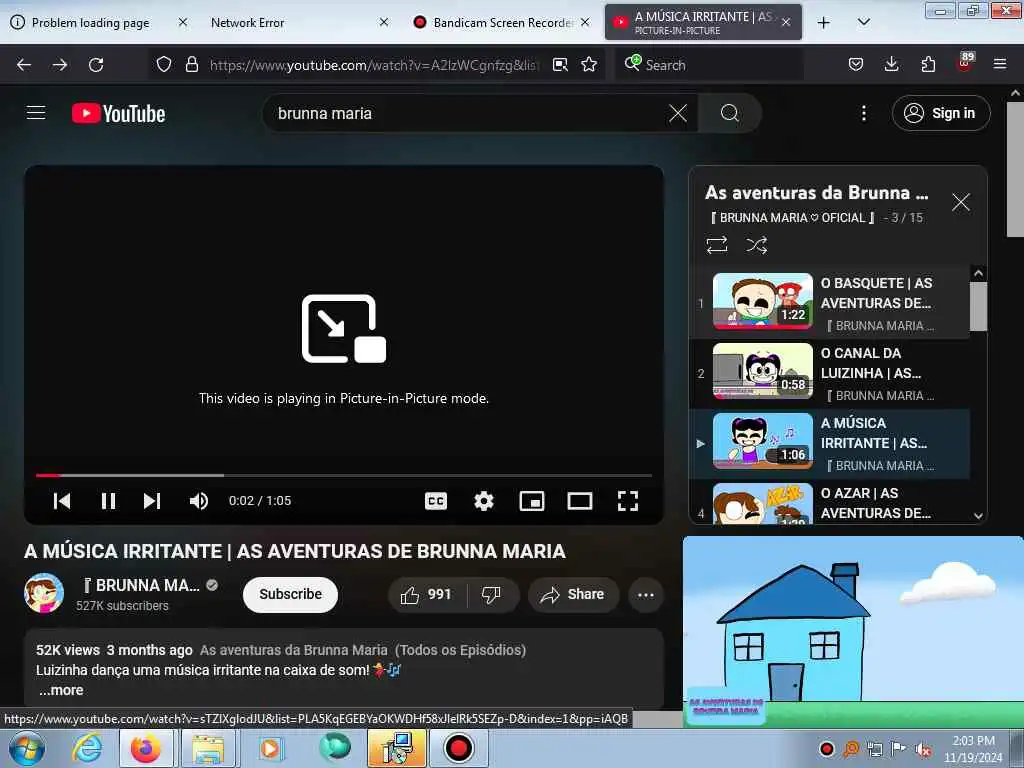Expand the list all tabs dropdown
This screenshot has height=768, width=1024.
pos(863,22)
